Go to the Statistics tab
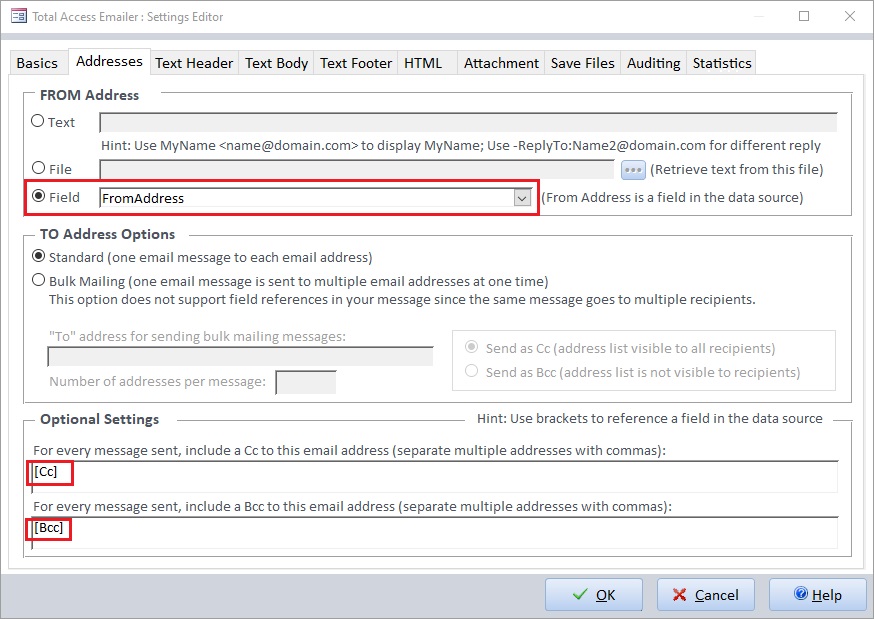 [x=722, y=63]
